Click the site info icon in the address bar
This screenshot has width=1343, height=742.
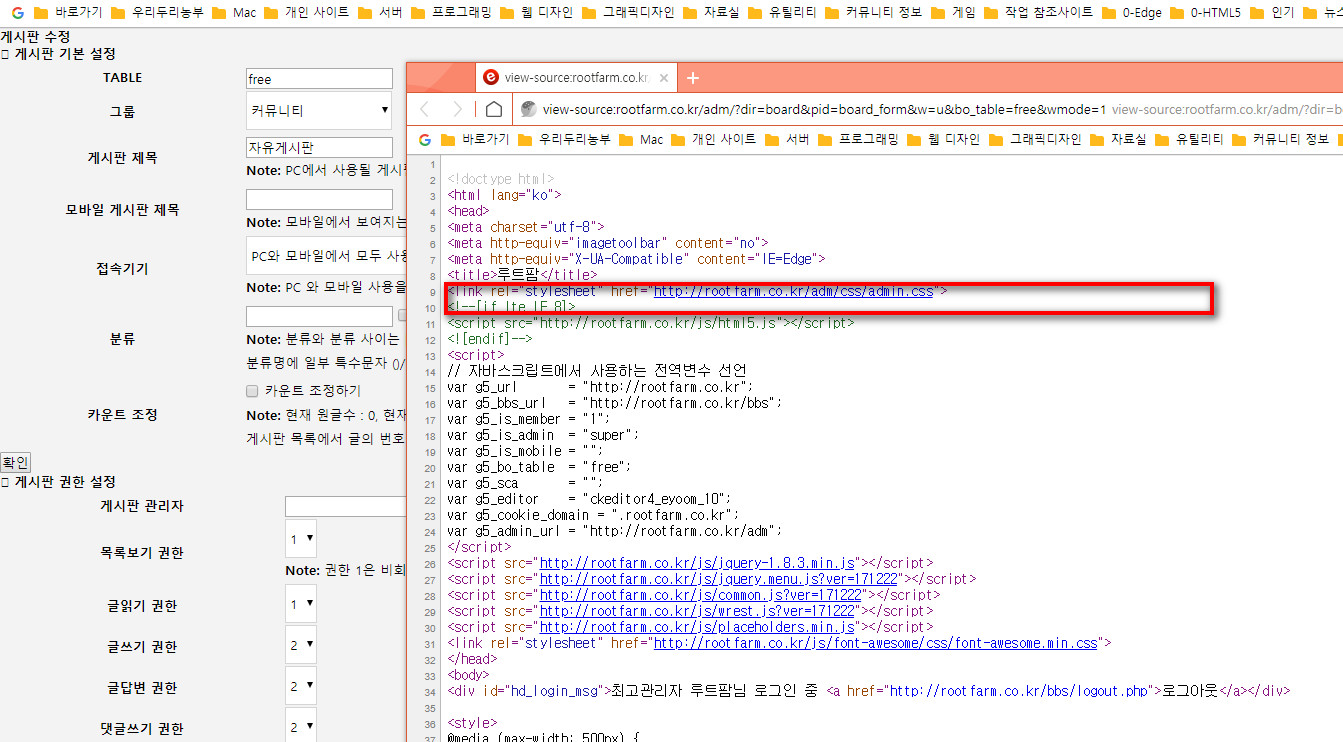pyautogui.click(x=529, y=110)
